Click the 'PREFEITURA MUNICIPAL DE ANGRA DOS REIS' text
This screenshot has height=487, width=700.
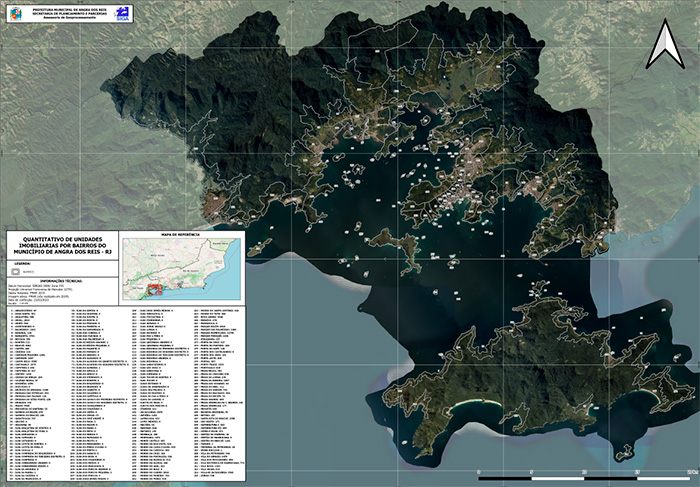pyautogui.click(x=68, y=9)
